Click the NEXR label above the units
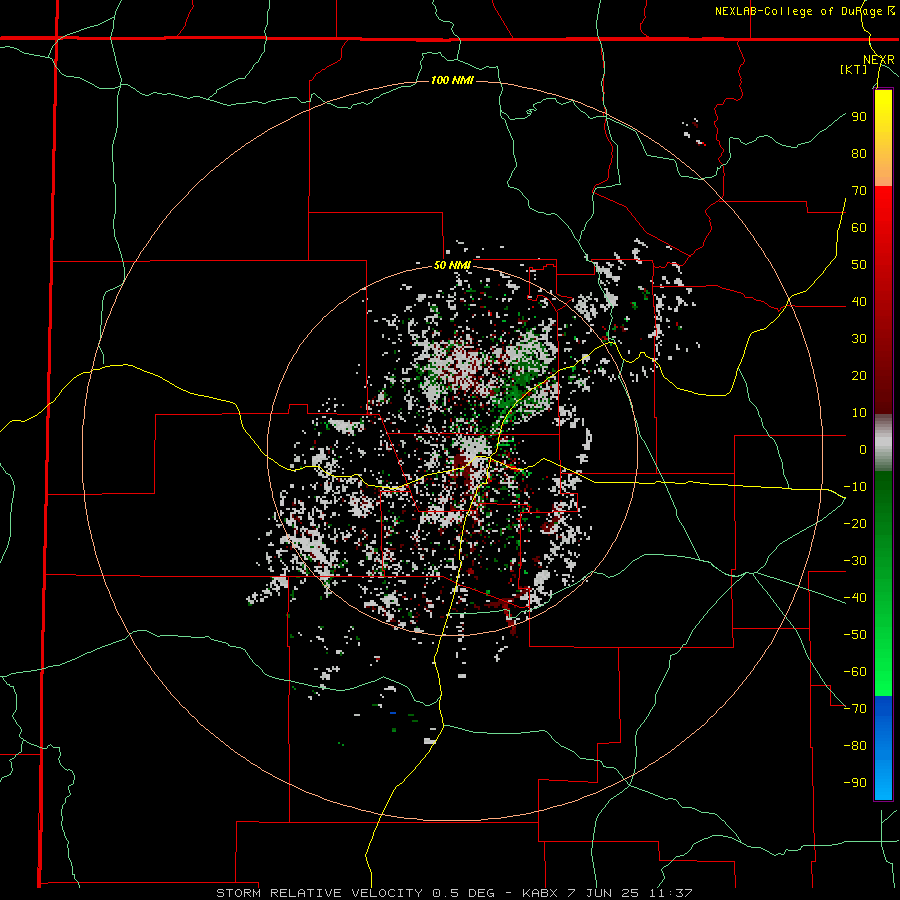The image size is (900, 900). pyautogui.click(x=879, y=60)
